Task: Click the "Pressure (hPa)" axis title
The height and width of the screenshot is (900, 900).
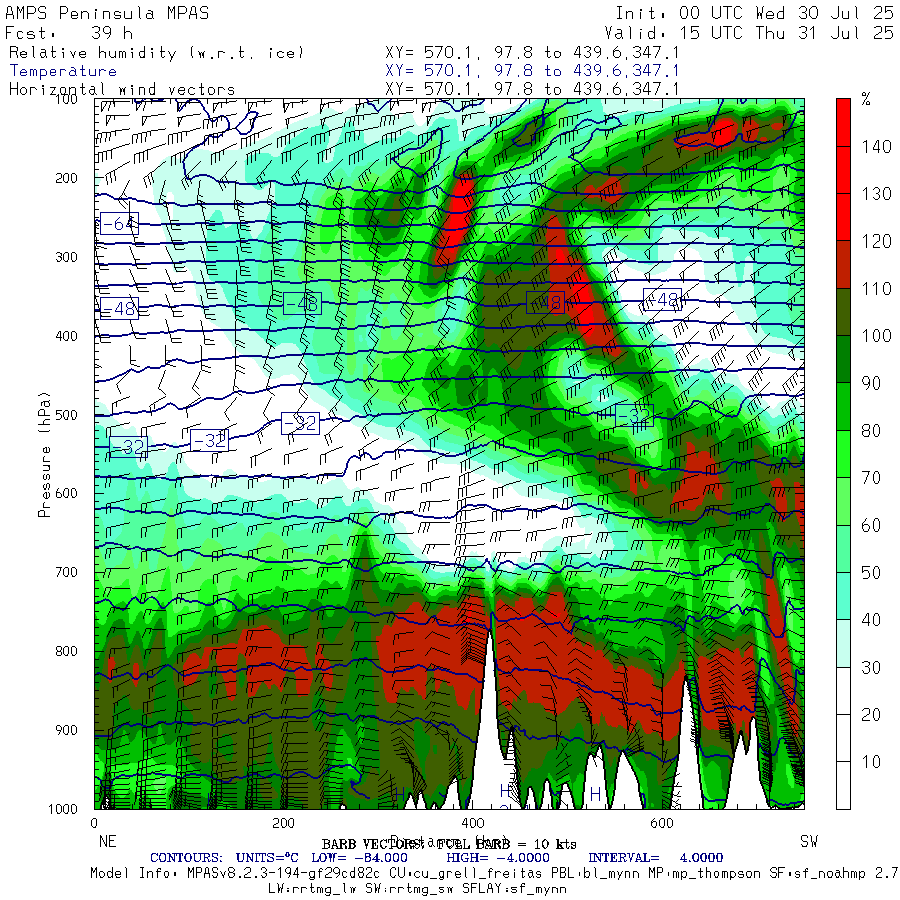Action: (44, 454)
